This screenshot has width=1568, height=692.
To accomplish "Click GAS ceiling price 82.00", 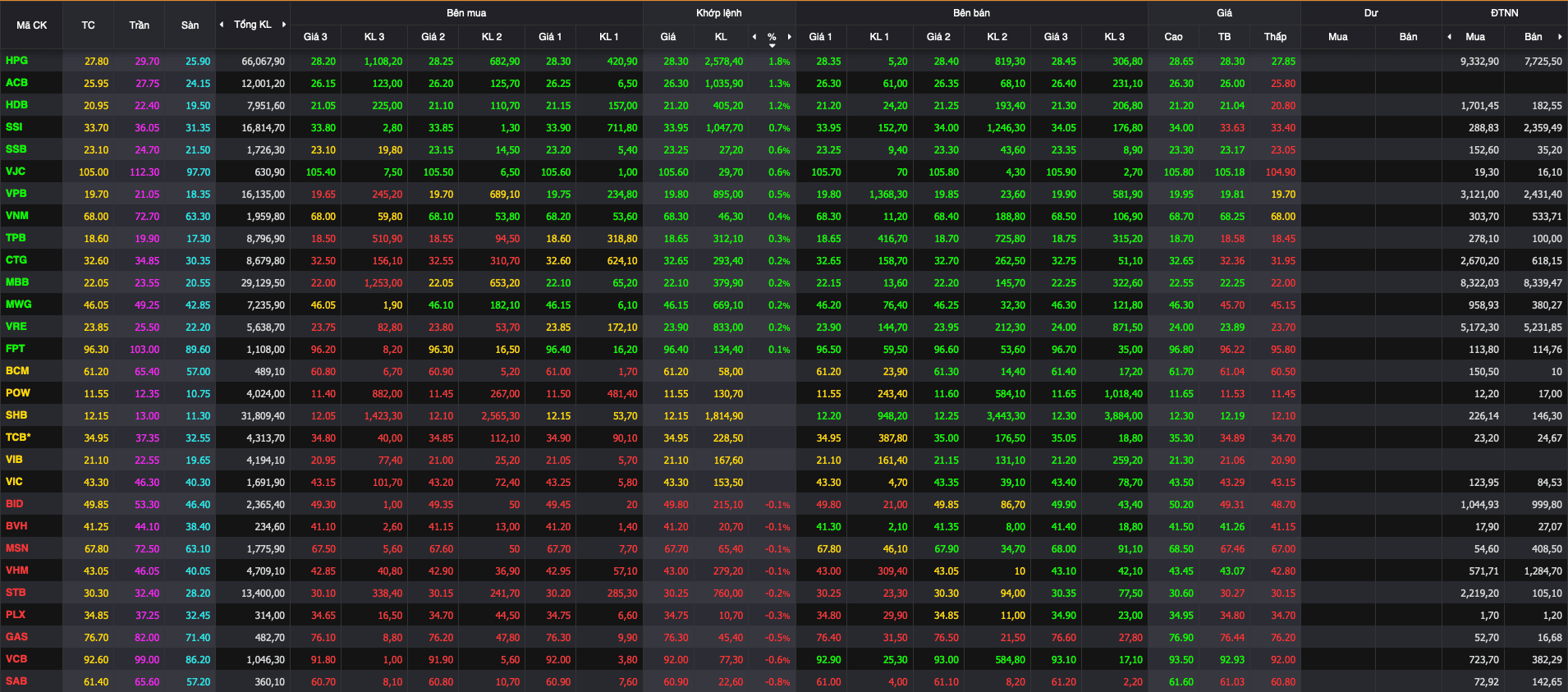I will click(x=147, y=638).
